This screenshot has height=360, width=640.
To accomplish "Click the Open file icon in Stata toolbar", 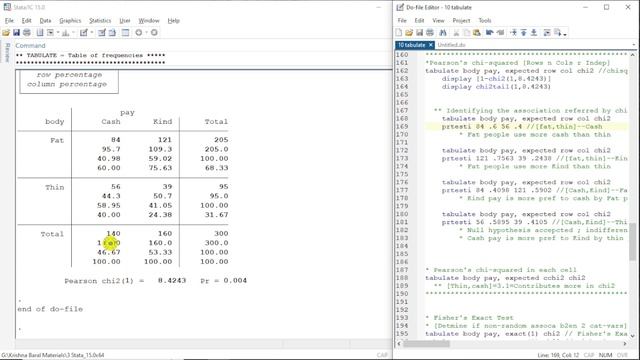I will [6, 33].
